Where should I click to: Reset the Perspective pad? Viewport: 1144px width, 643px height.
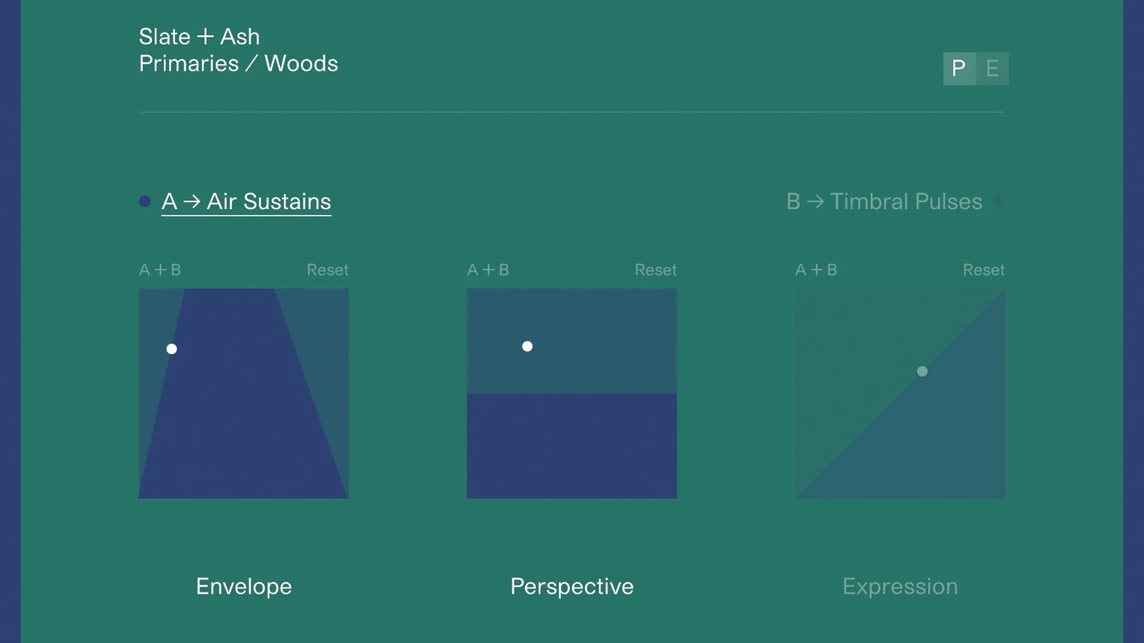(655, 270)
